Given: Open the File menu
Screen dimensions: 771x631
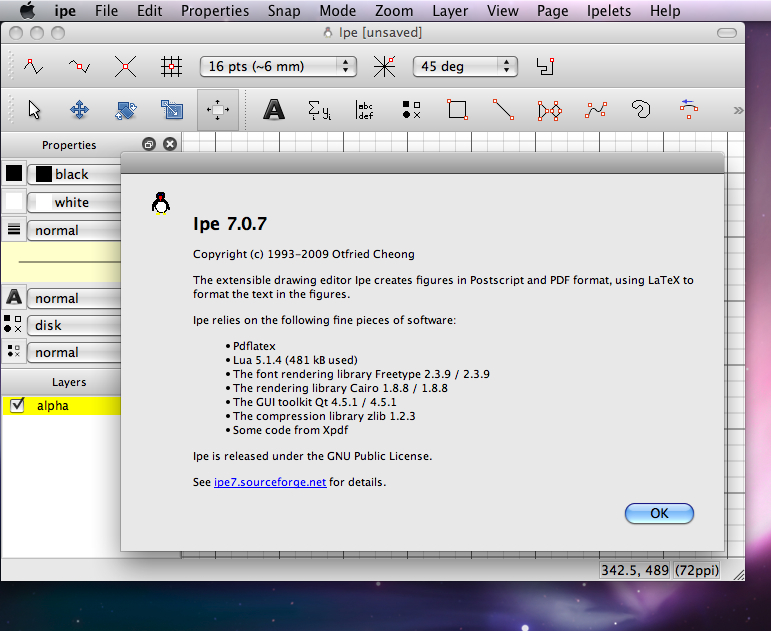Looking at the screenshot, I should pos(106,11).
